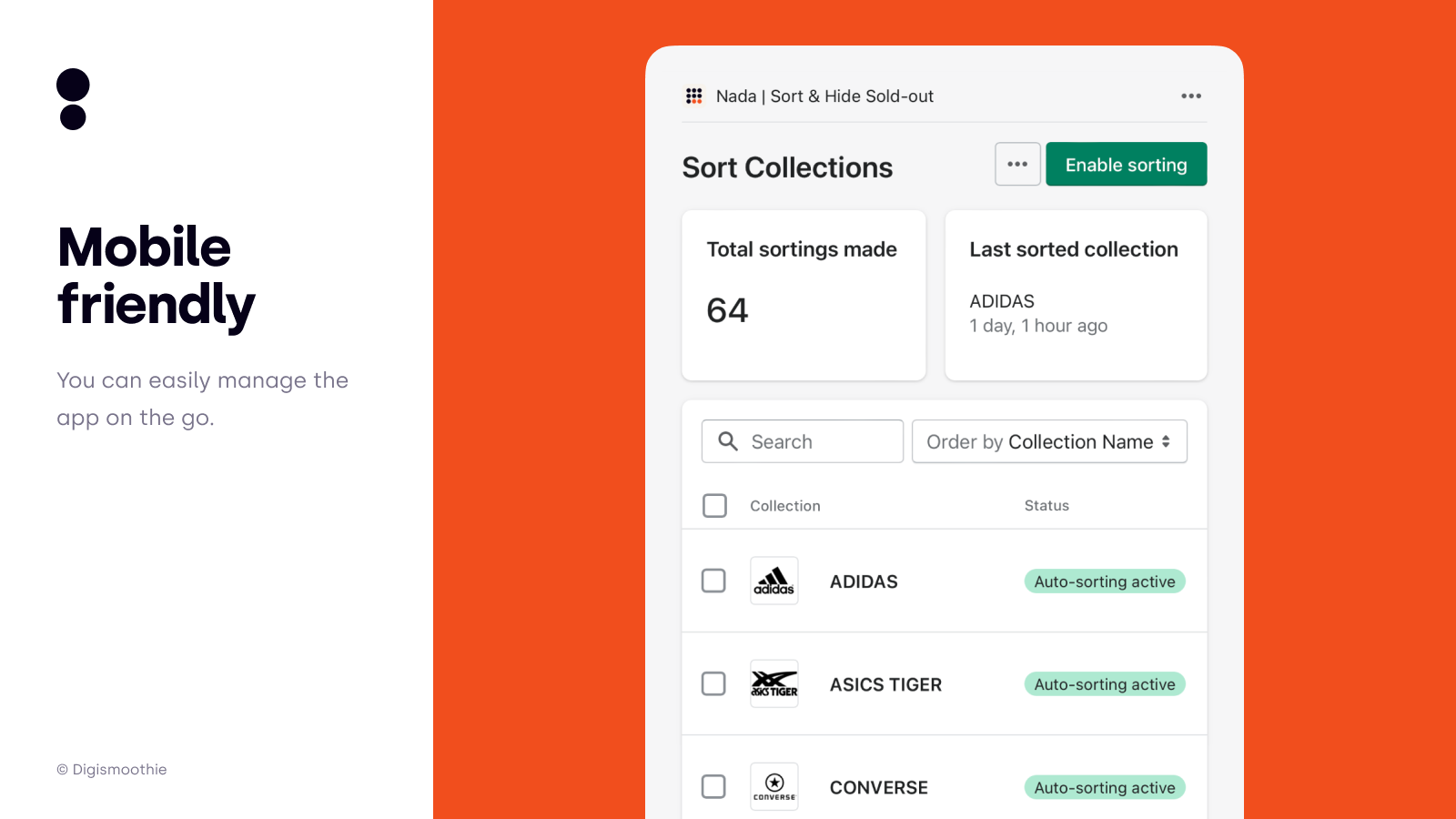Screen dimensions: 1456x819
Task: Click the Digismoothie two-dot logo
Action: pos(73,99)
